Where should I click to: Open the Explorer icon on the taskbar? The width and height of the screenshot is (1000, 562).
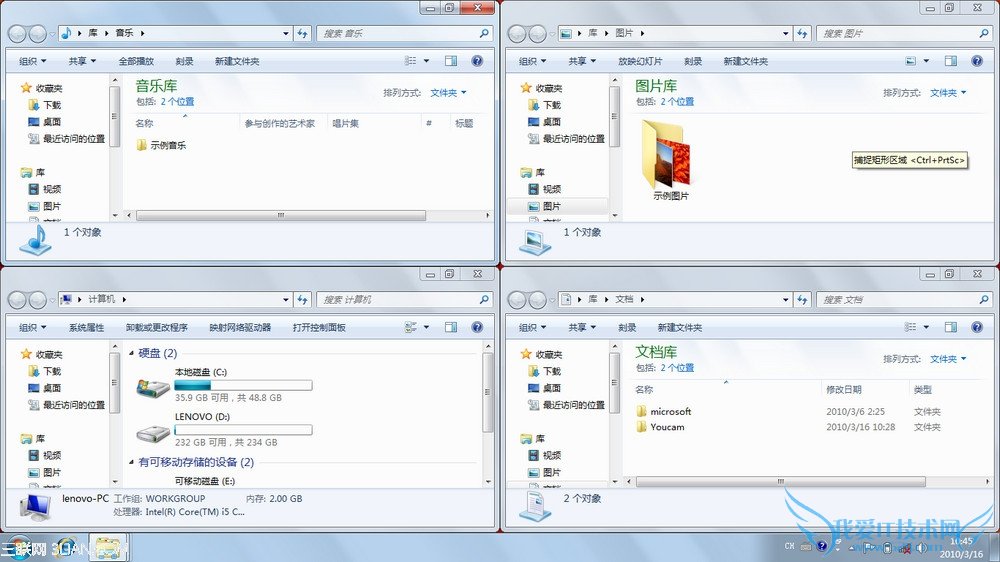[x=108, y=548]
